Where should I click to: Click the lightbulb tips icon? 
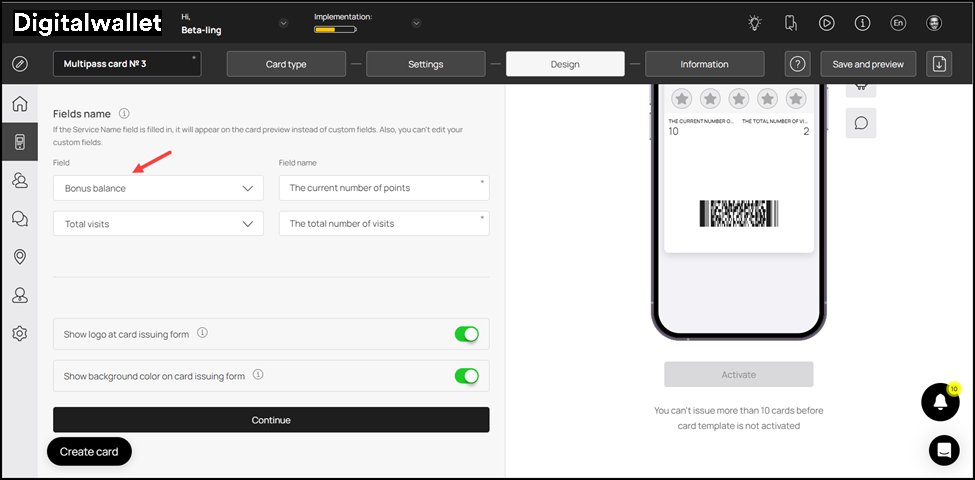coord(755,24)
